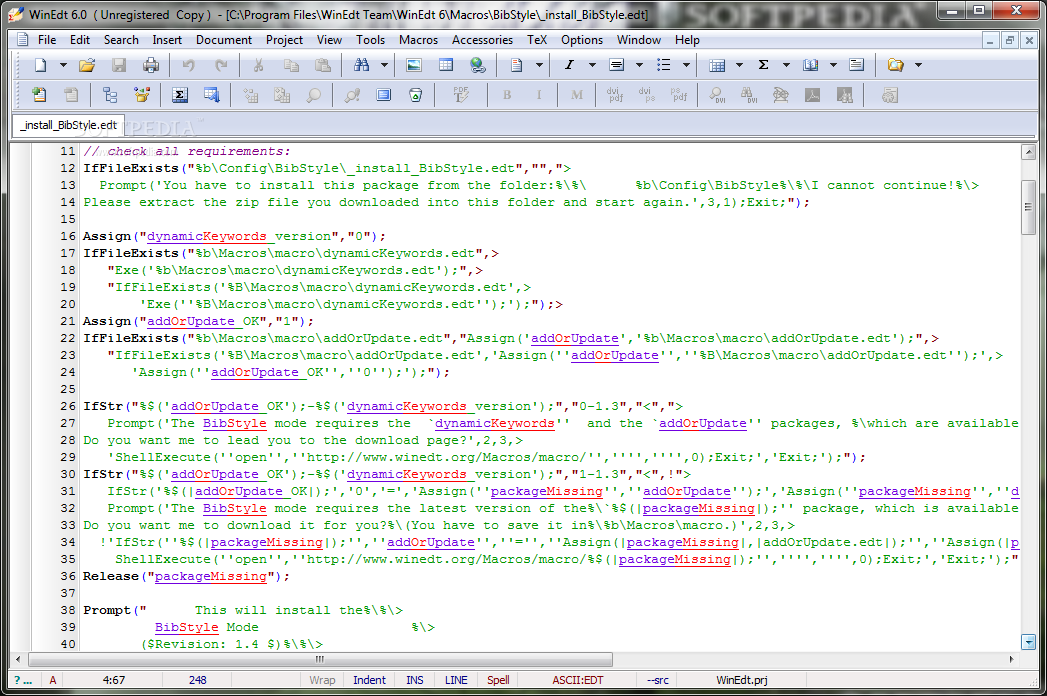Click the New Document icon
Screen dimensions: 1047x696
pyautogui.click(x=40, y=65)
